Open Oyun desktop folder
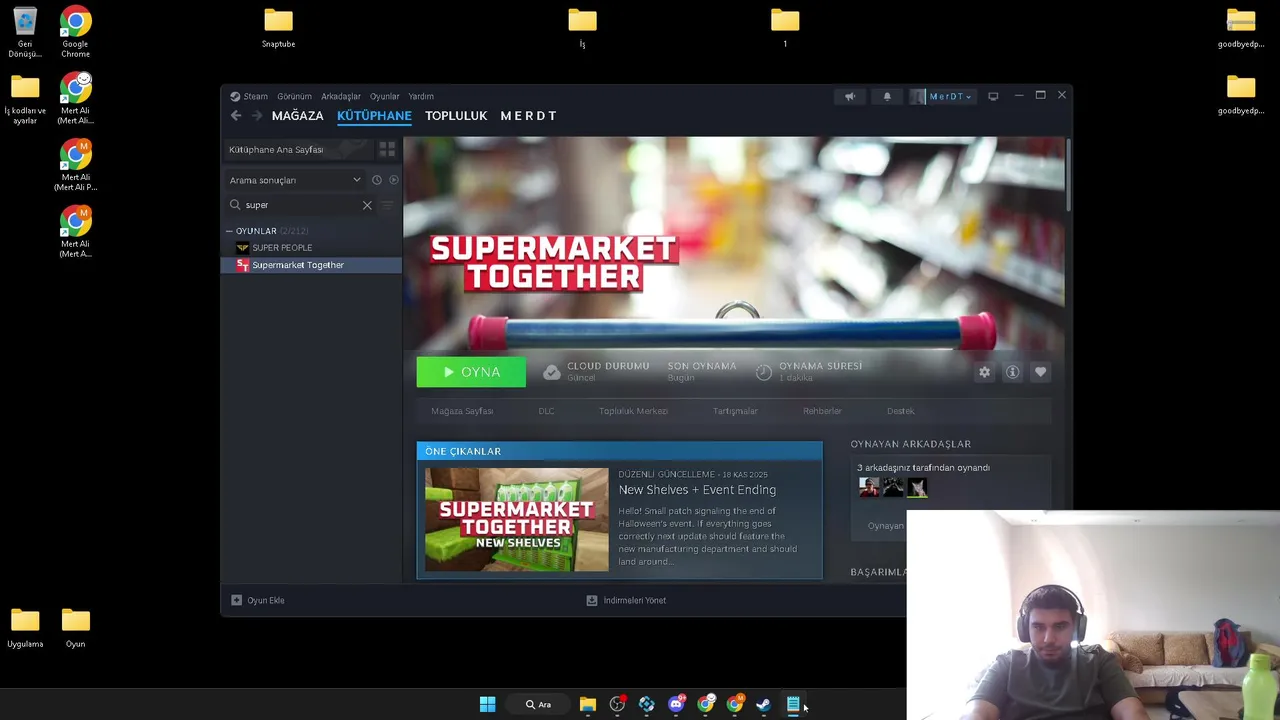 click(x=75, y=629)
